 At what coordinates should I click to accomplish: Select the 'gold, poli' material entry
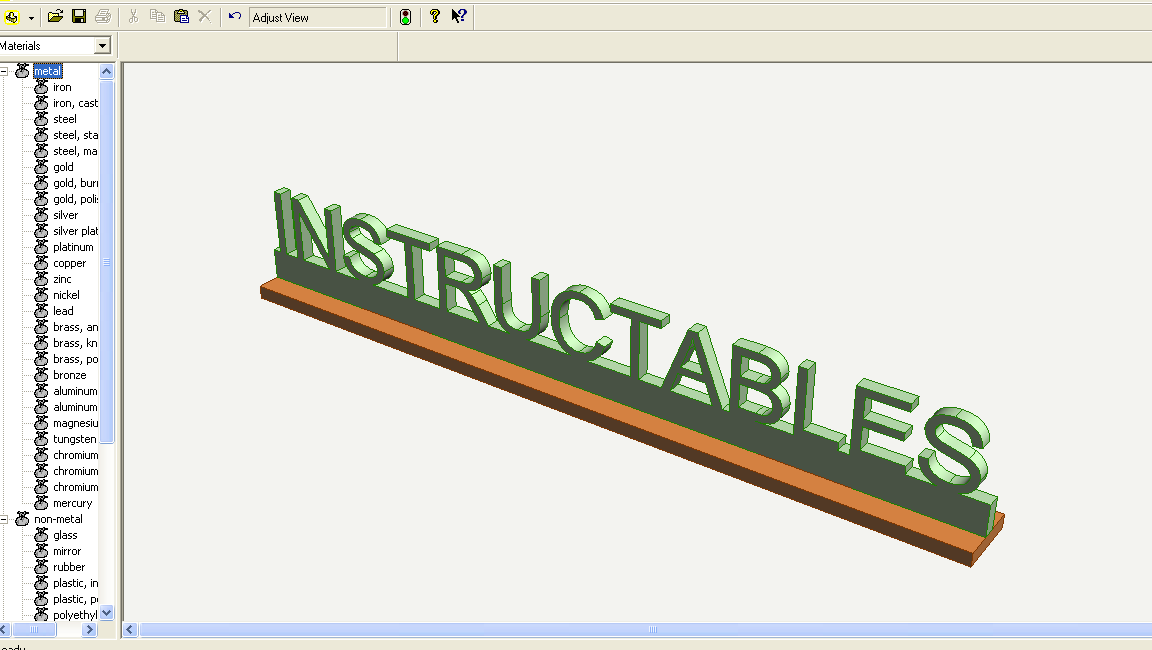tap(75, 199)
